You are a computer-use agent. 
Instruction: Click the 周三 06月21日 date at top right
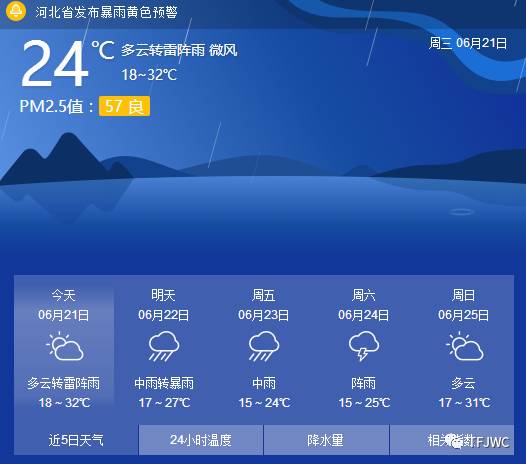(468, 43)
